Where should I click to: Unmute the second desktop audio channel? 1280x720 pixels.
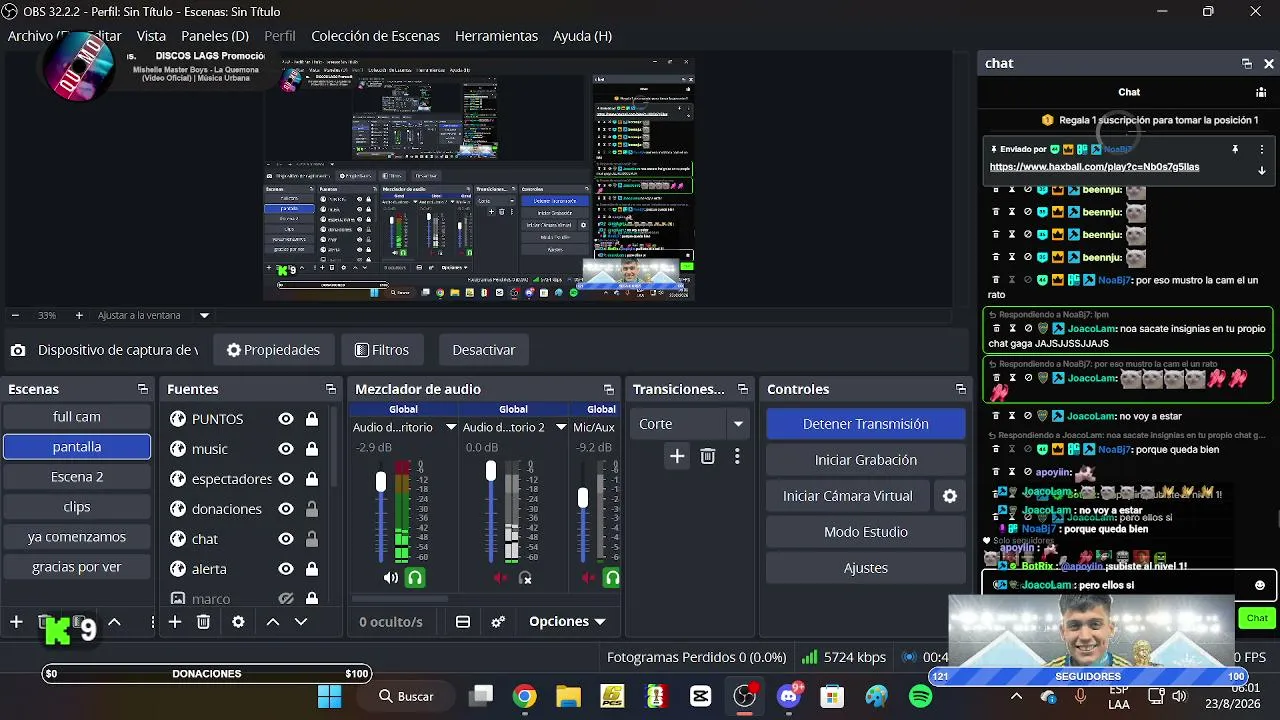pyautogui.click(x=501, y=578)
